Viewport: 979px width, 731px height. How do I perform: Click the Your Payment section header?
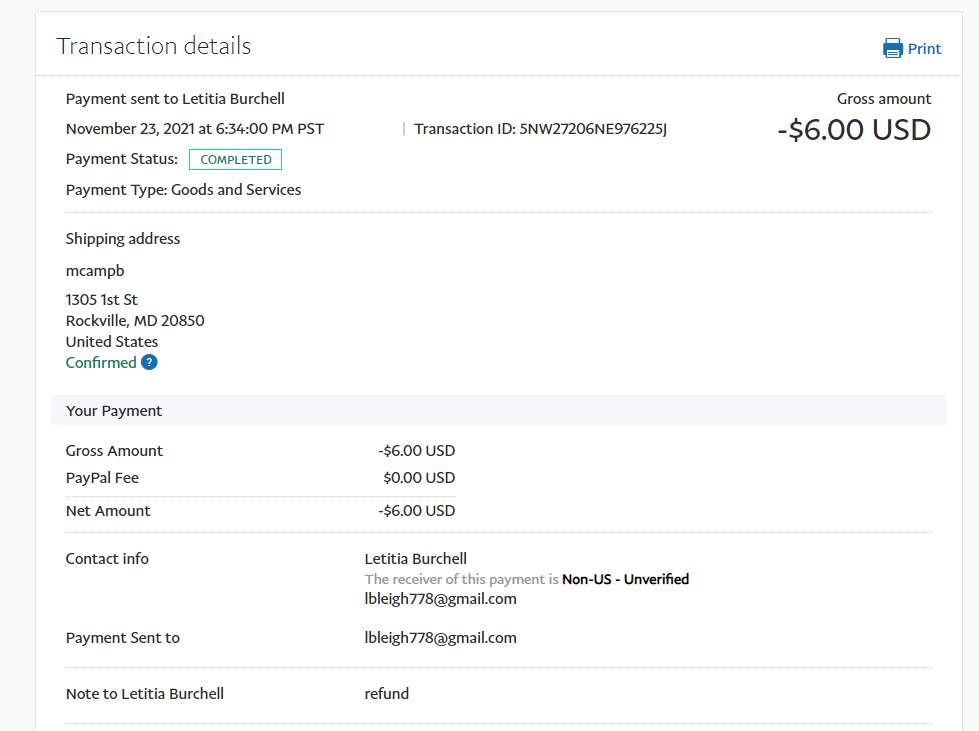point(114,411)
